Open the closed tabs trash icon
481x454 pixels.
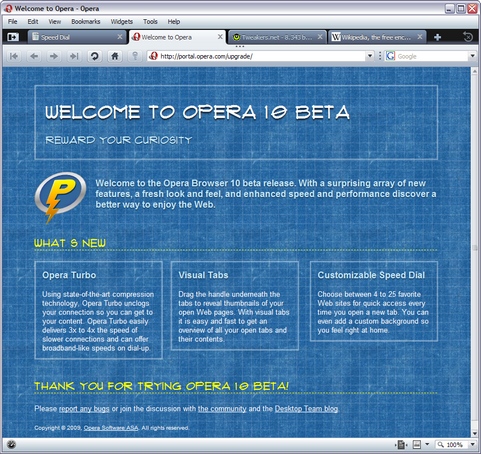point(468,37)
